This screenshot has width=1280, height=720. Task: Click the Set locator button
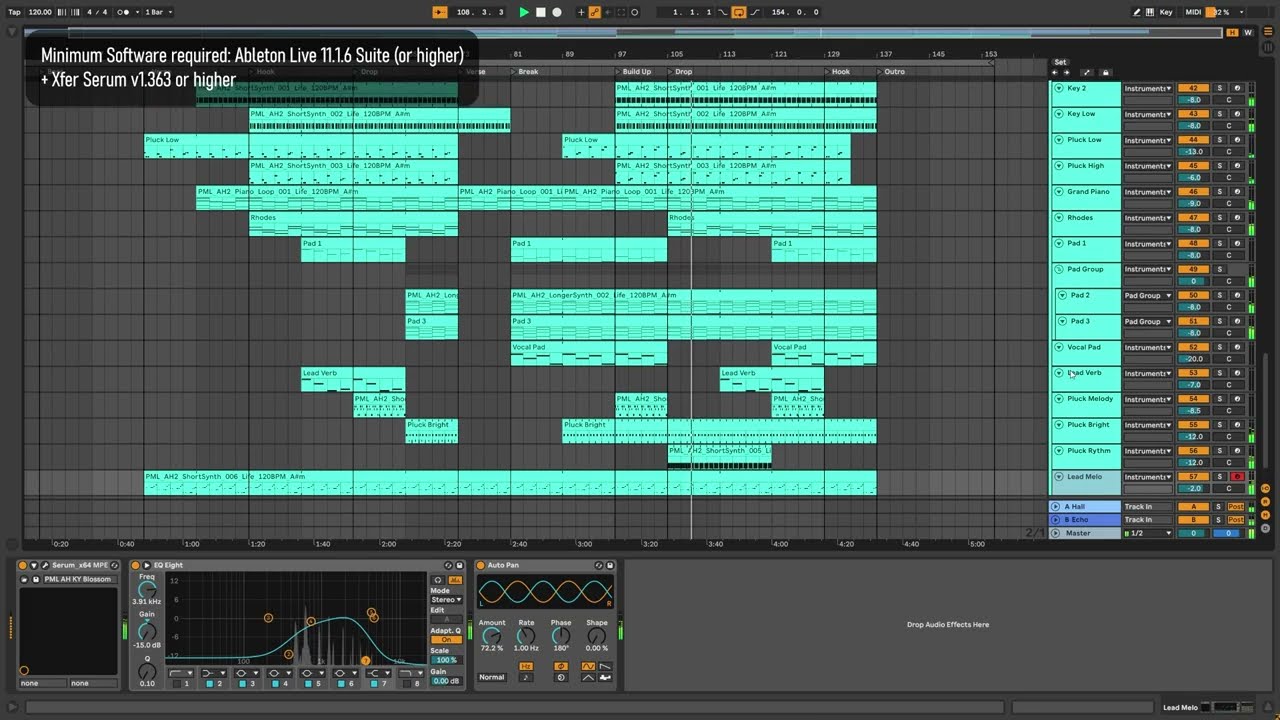[1060, 62]
